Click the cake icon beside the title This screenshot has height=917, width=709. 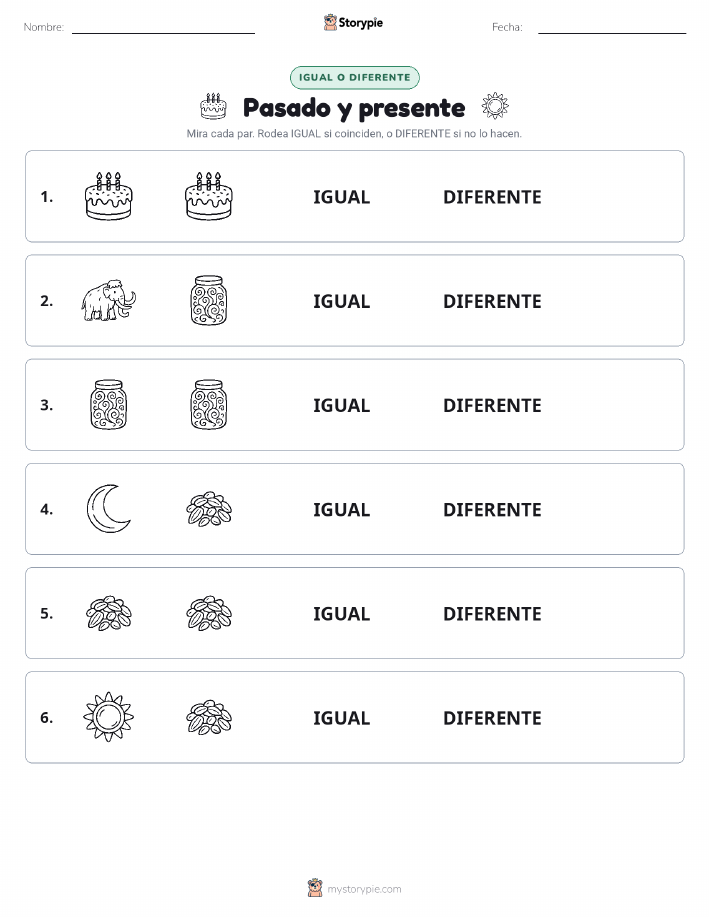[213, 106]
